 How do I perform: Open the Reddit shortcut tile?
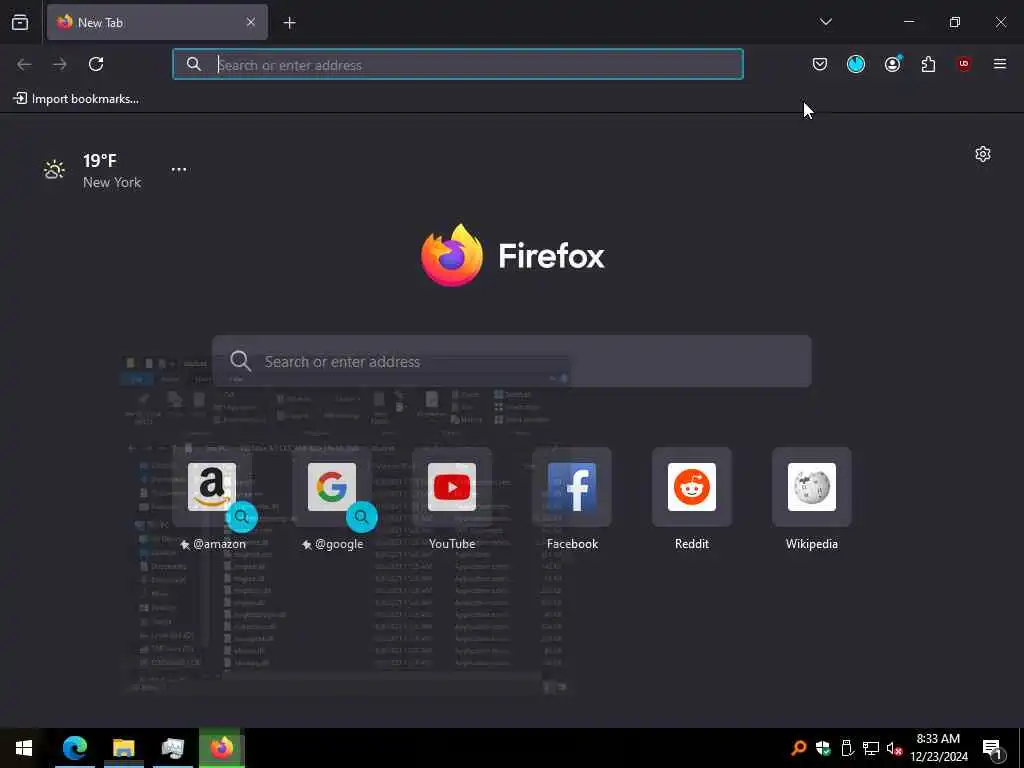point(692,487)
